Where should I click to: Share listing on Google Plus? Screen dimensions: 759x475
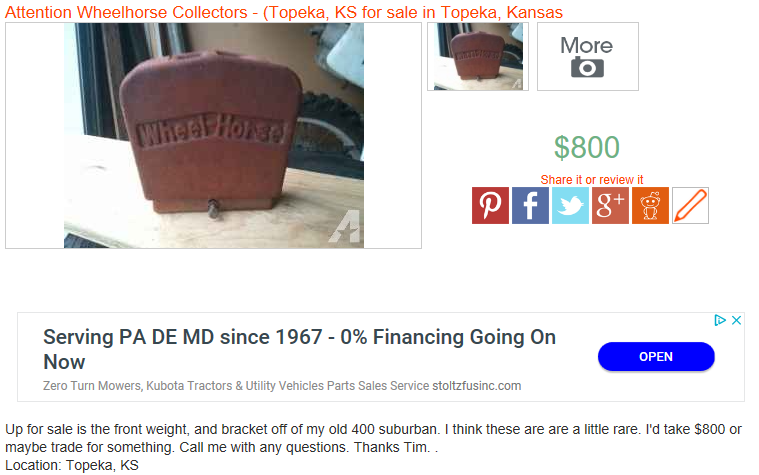pyautogui.click(x=610, y=205)
